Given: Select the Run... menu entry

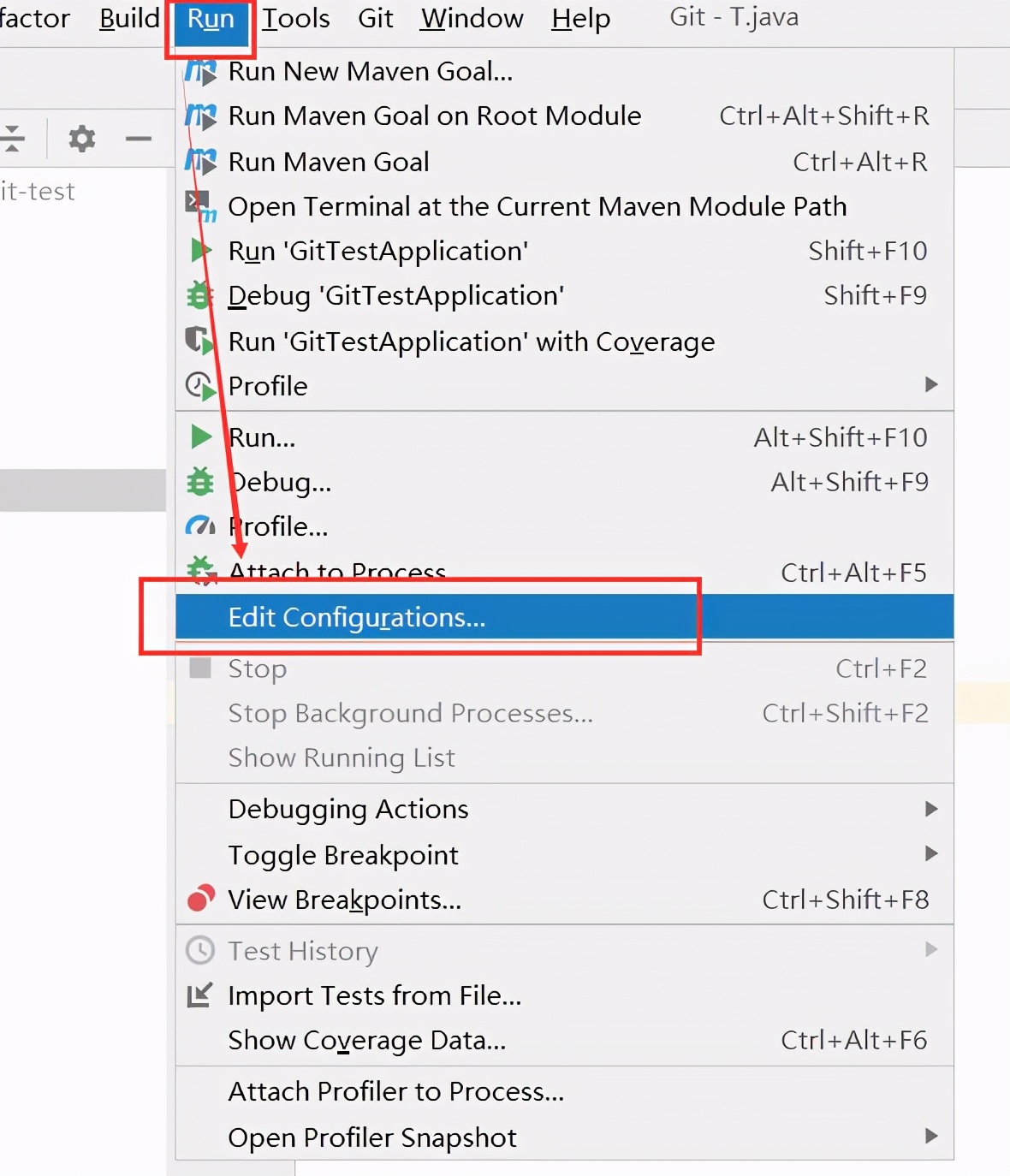Looking at the screenshot, I should pyautogui.click(x=565, y=437).
